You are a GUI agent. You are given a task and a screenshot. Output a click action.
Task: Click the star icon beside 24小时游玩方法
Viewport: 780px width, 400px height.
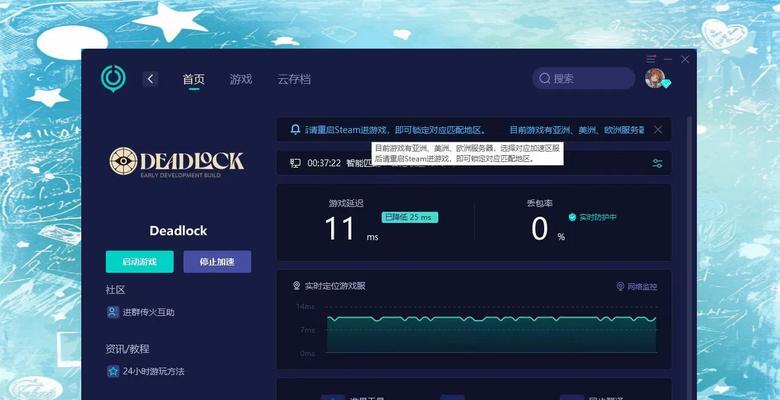coord(113,371)
